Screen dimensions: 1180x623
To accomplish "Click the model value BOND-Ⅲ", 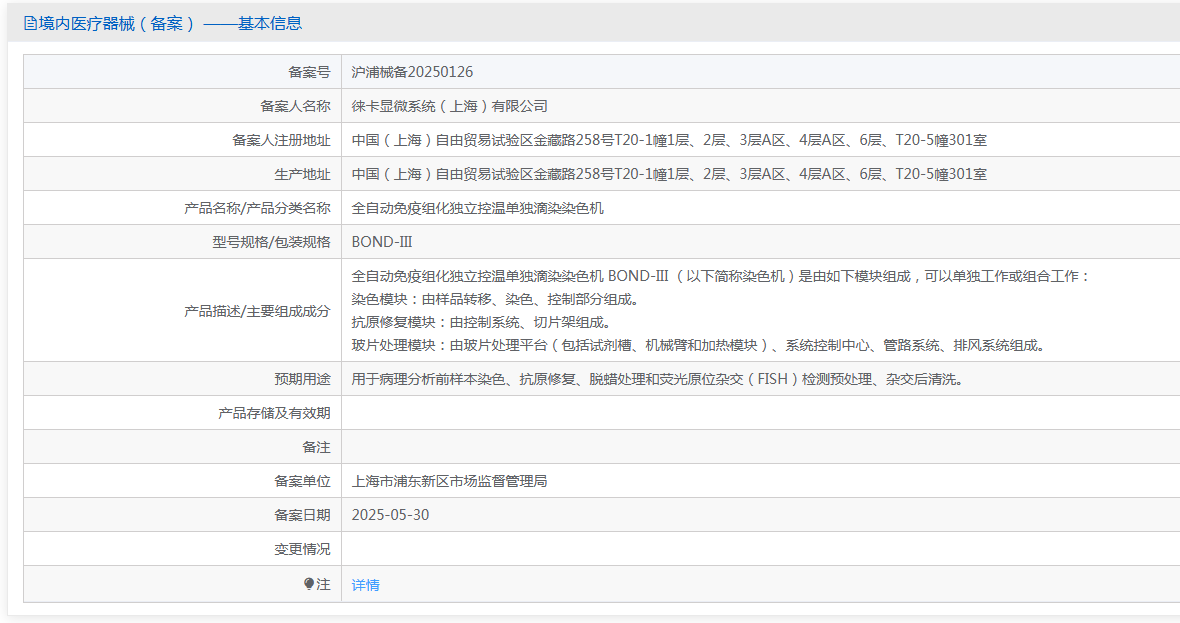I will 382,242.
